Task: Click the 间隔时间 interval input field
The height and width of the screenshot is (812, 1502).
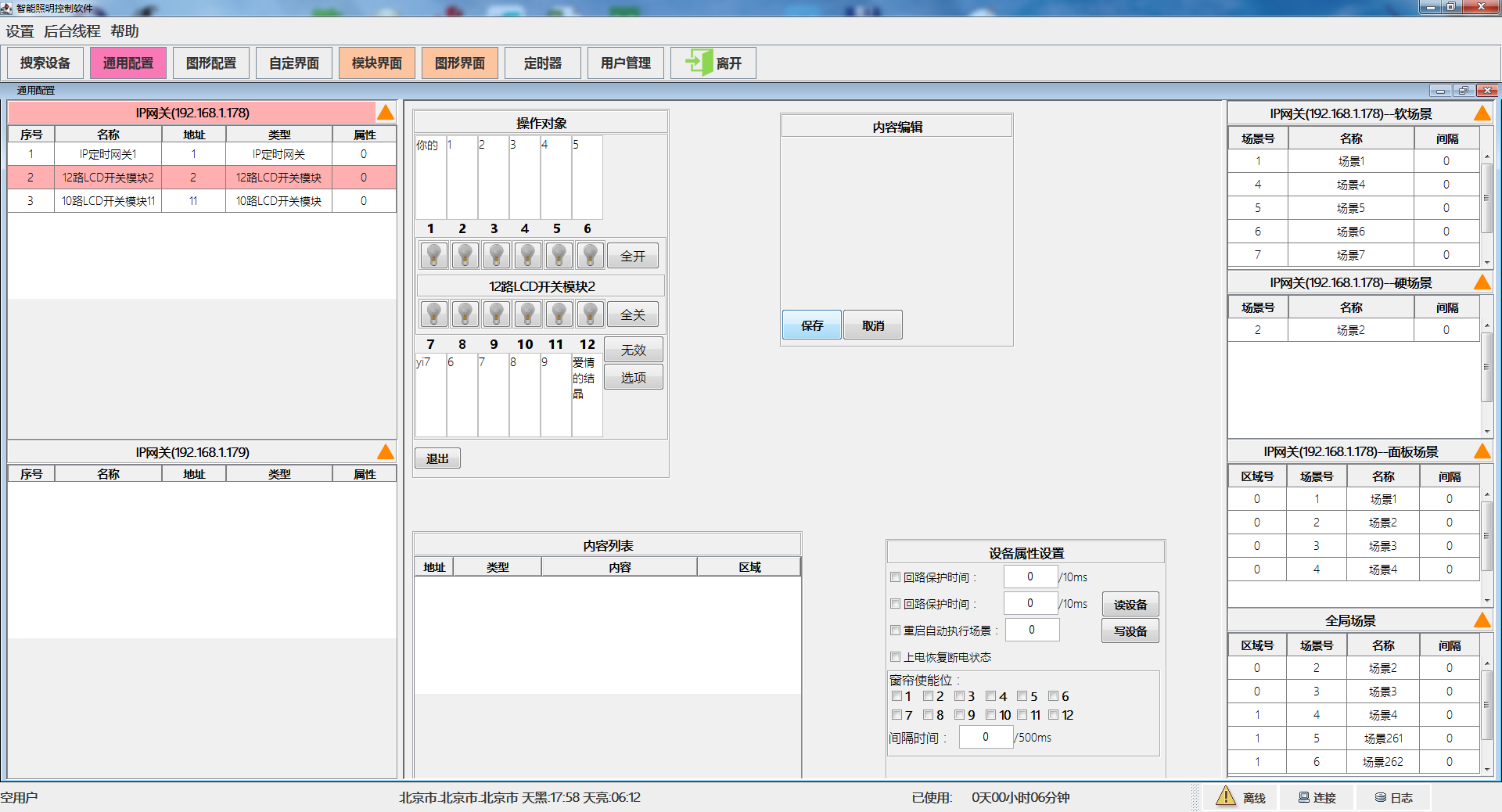Action: [x=986, y=737]
